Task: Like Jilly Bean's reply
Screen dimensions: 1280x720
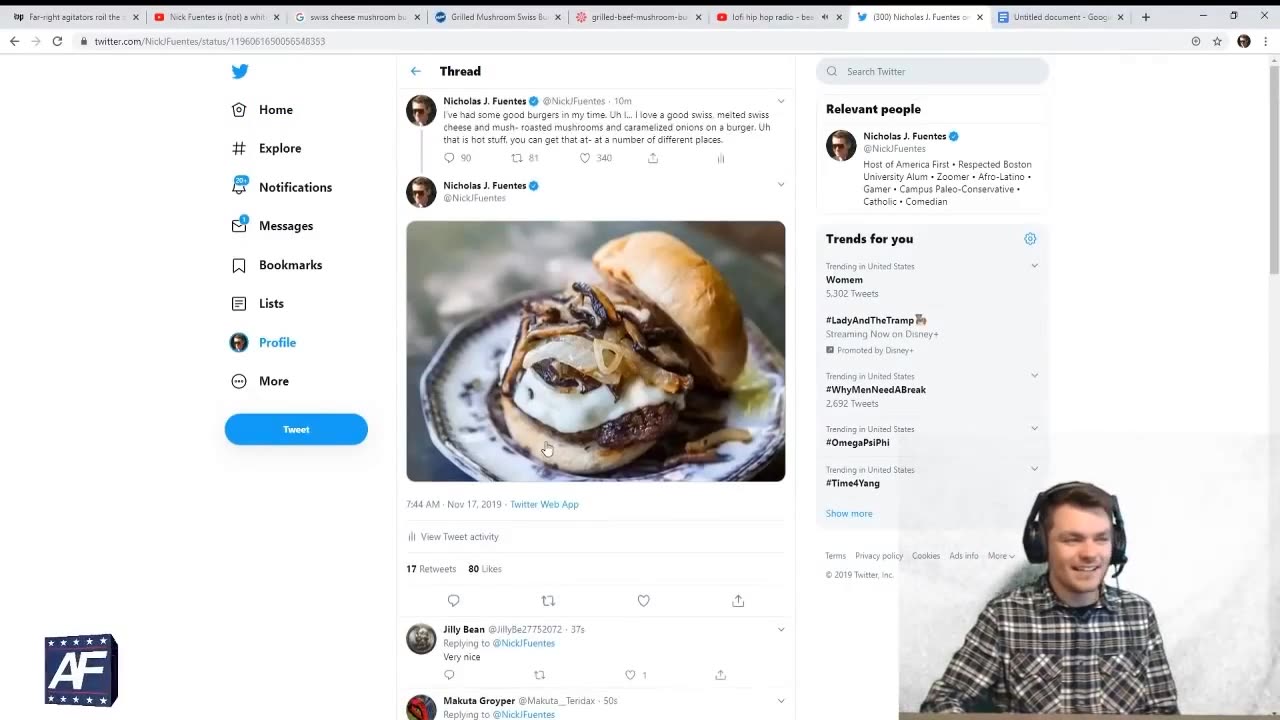Action: point(630,675)
